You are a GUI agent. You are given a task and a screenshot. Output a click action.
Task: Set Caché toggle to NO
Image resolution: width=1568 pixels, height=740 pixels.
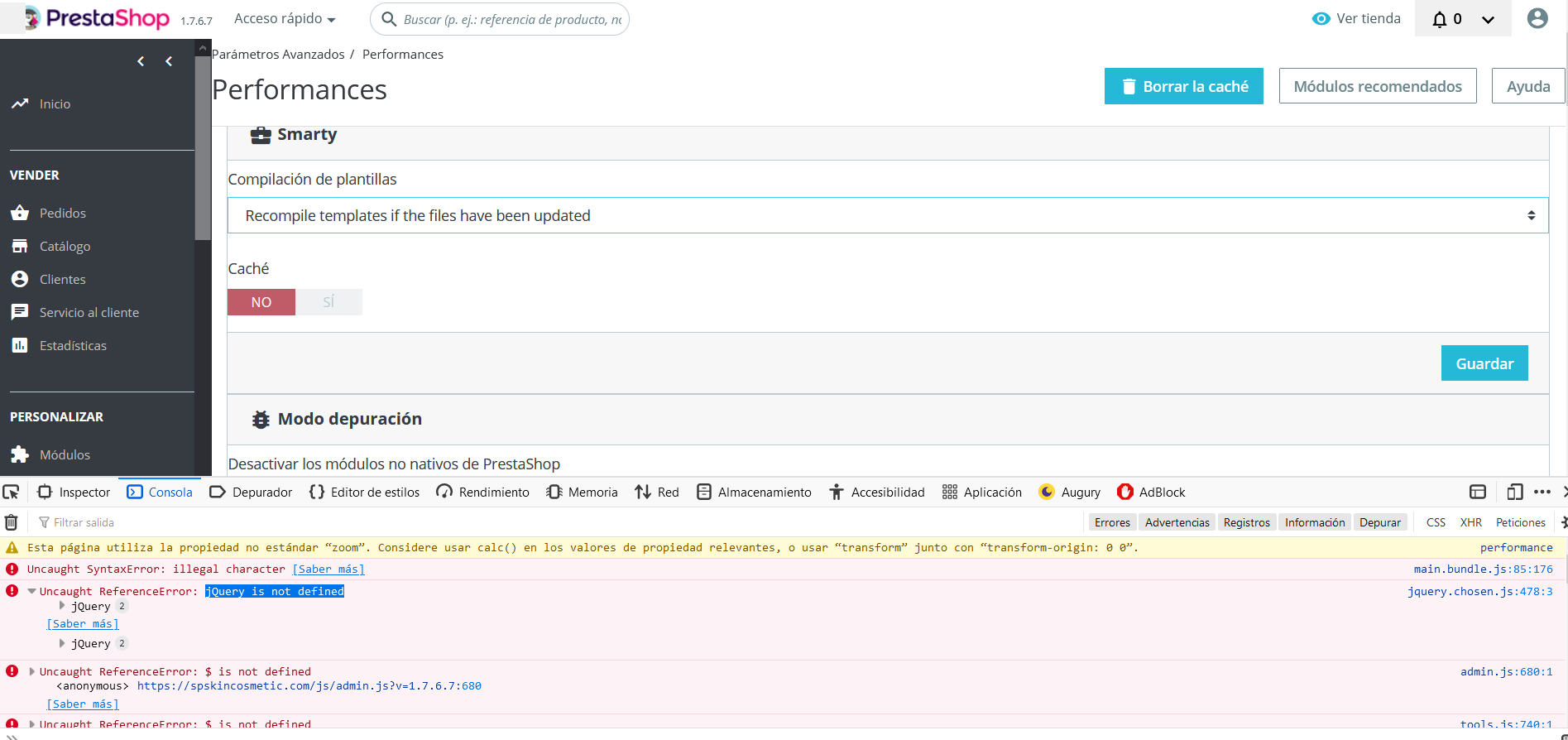coord(261,302)
